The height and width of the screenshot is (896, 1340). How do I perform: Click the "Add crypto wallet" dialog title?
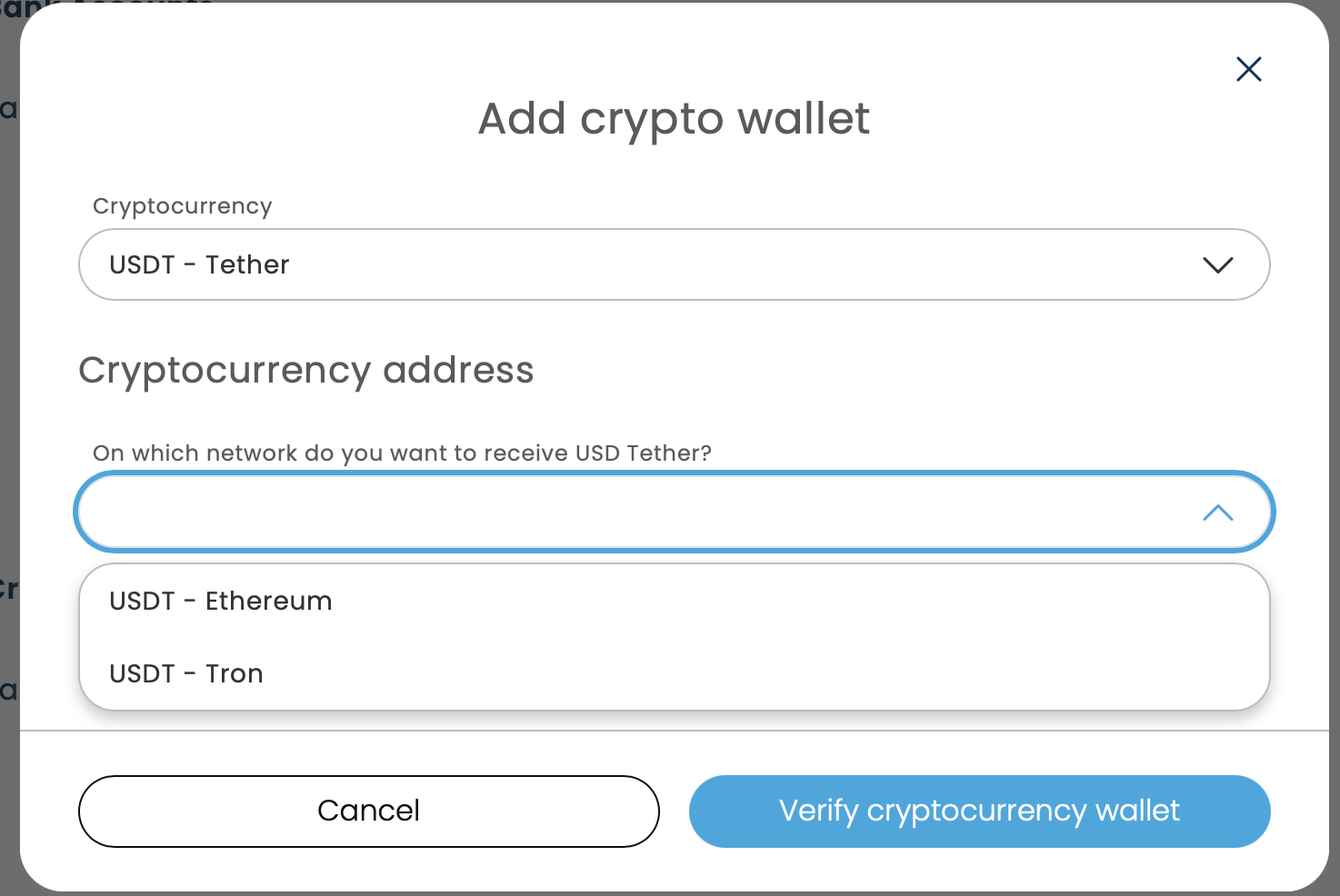674,119
